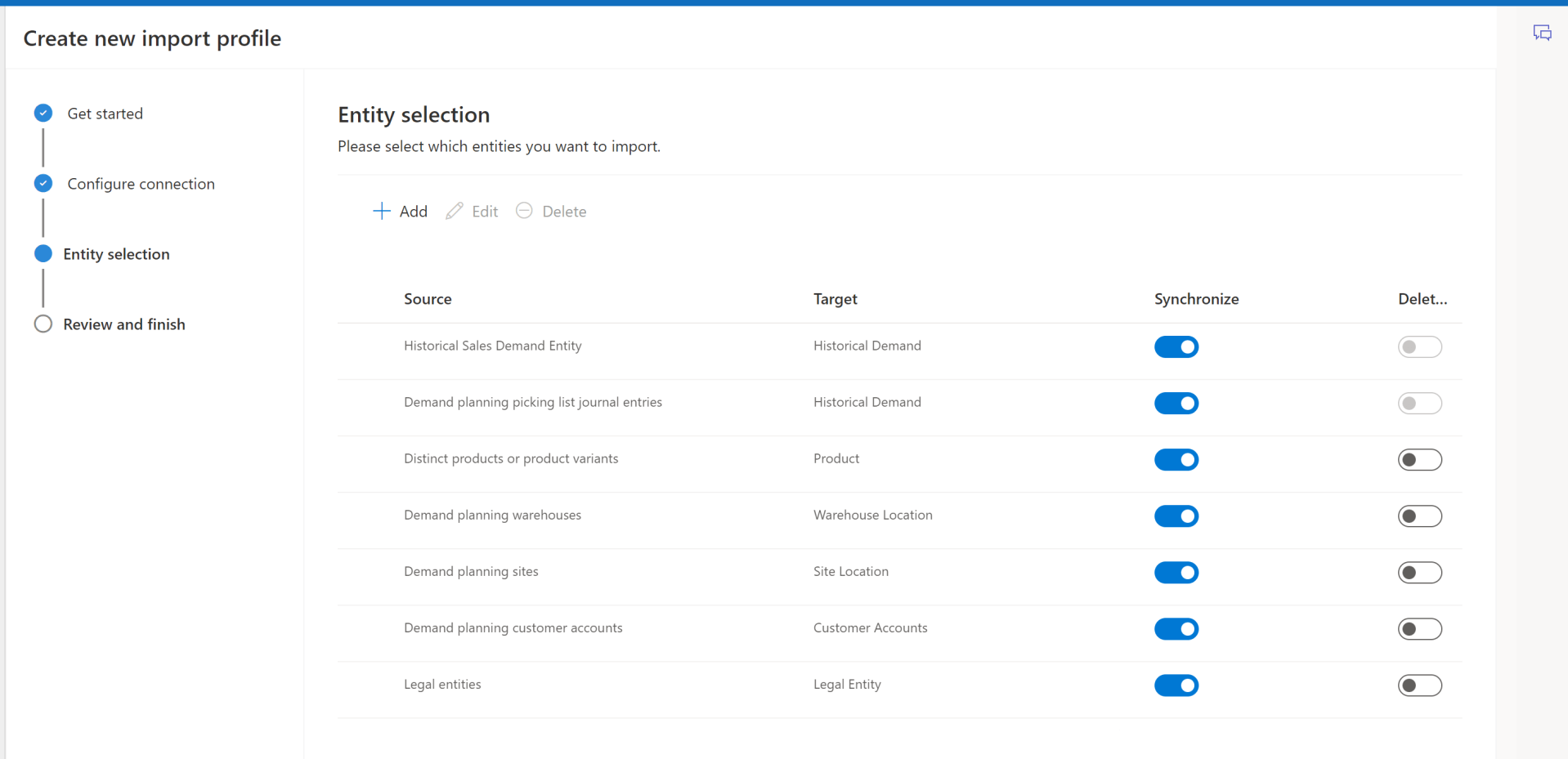Click the Source column header

428,299
